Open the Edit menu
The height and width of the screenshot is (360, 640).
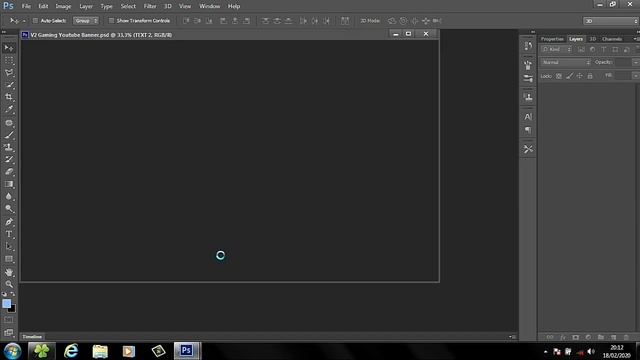(x=43, y=6)
